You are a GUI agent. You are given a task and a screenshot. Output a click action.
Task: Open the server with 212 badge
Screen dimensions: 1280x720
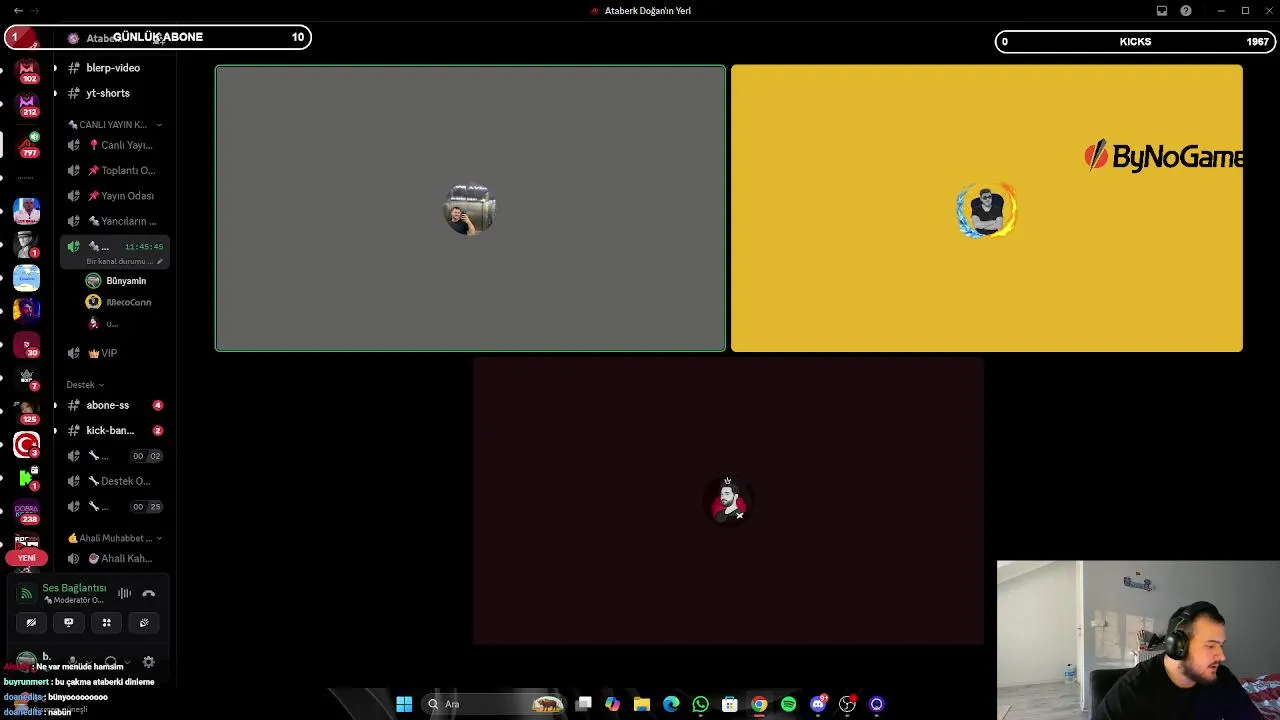click(x=27, y=105)
